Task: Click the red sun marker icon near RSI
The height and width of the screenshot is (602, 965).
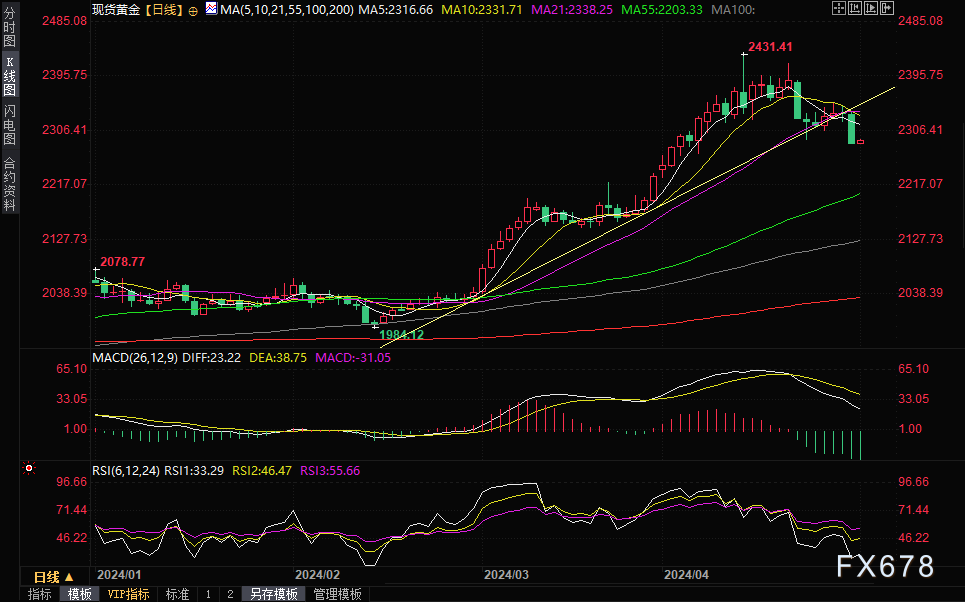Action: [x=29, y=468]
